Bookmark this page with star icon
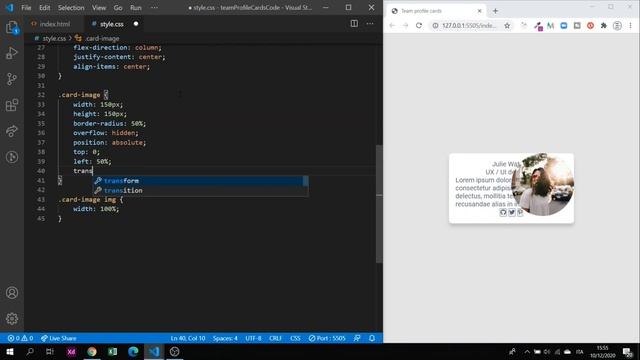Screen dimensions: 640x360 (x=507, y=25)
